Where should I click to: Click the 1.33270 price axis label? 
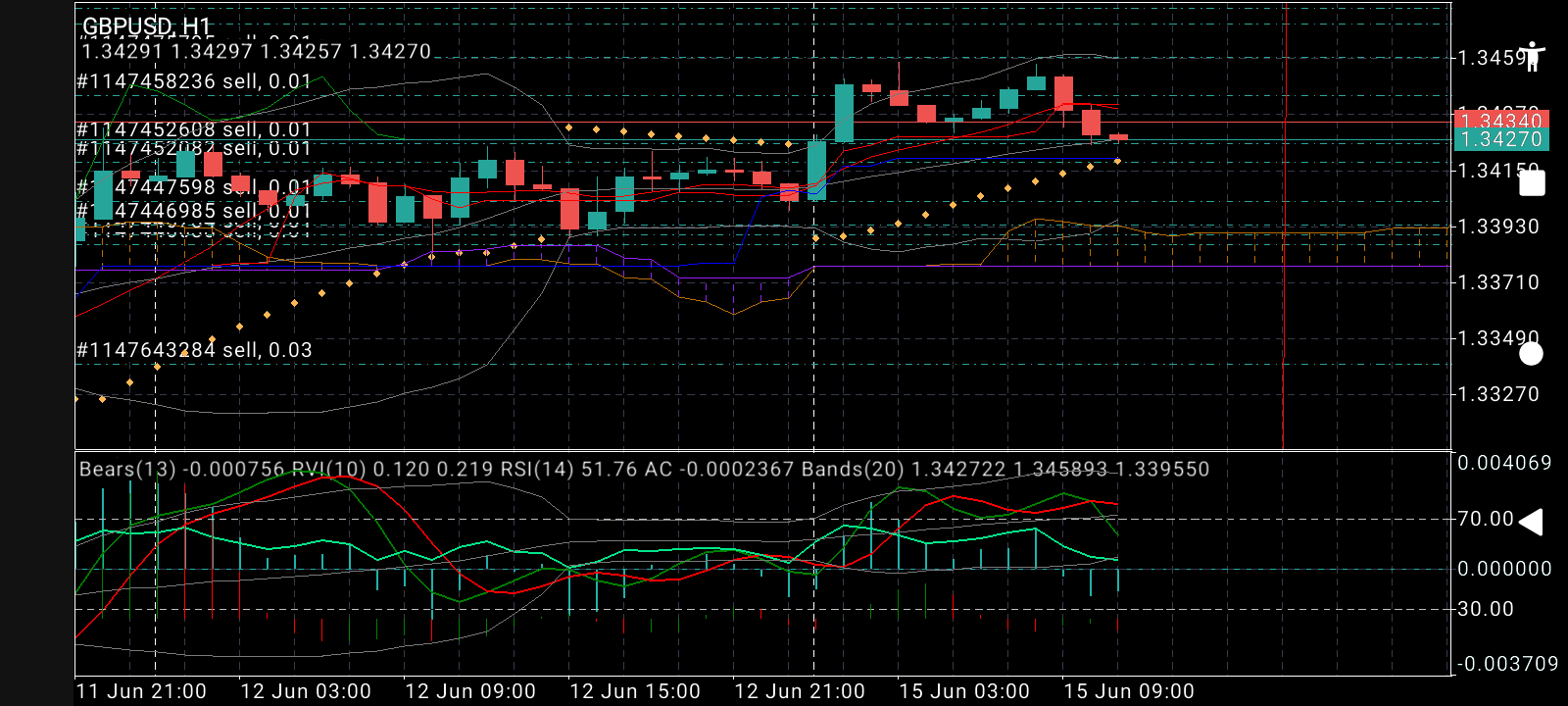point(1498,394)
